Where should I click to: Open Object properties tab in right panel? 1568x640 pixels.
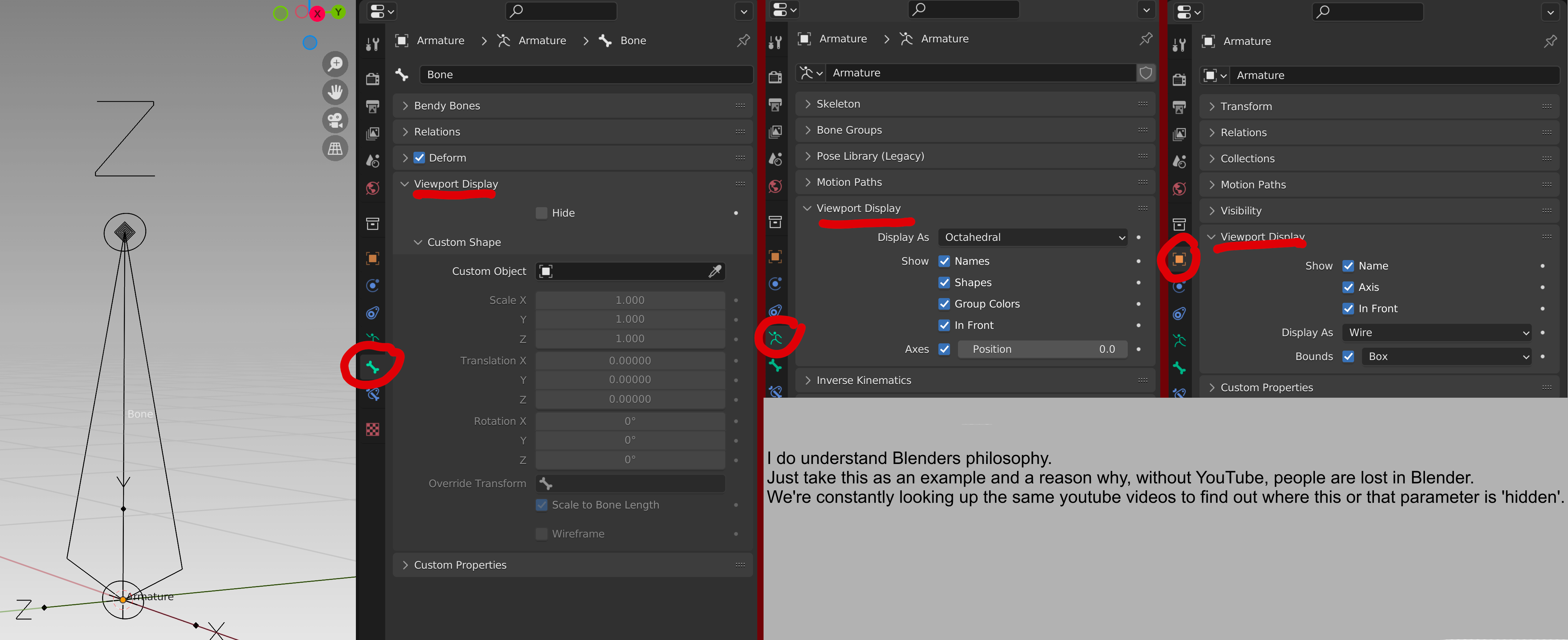(x=1179, y=259)
